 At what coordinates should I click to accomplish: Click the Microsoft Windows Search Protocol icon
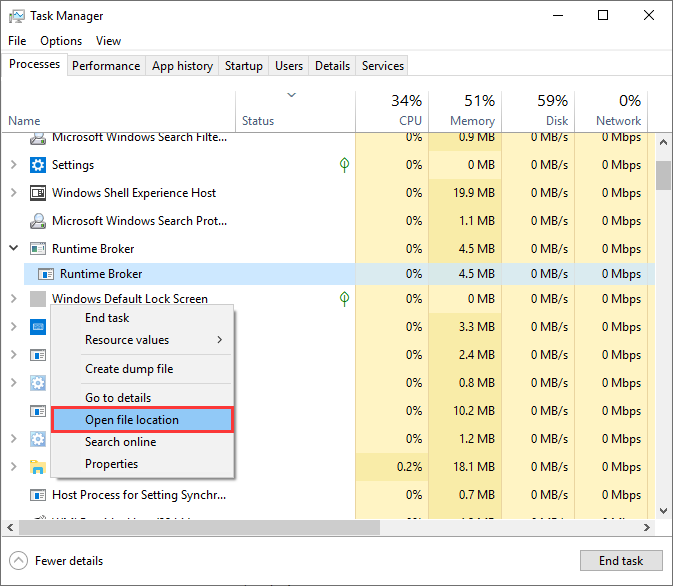tap(38, 221)
